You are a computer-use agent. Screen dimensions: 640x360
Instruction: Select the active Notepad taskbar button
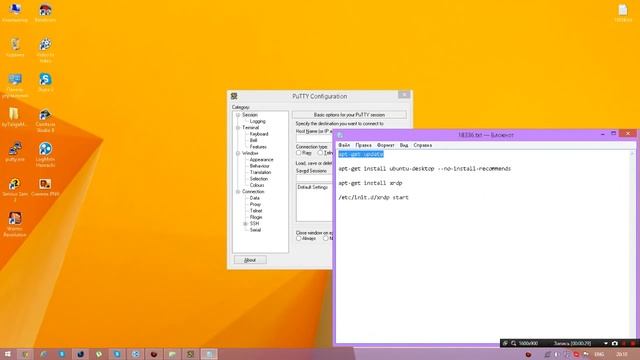tap(209, 354)
